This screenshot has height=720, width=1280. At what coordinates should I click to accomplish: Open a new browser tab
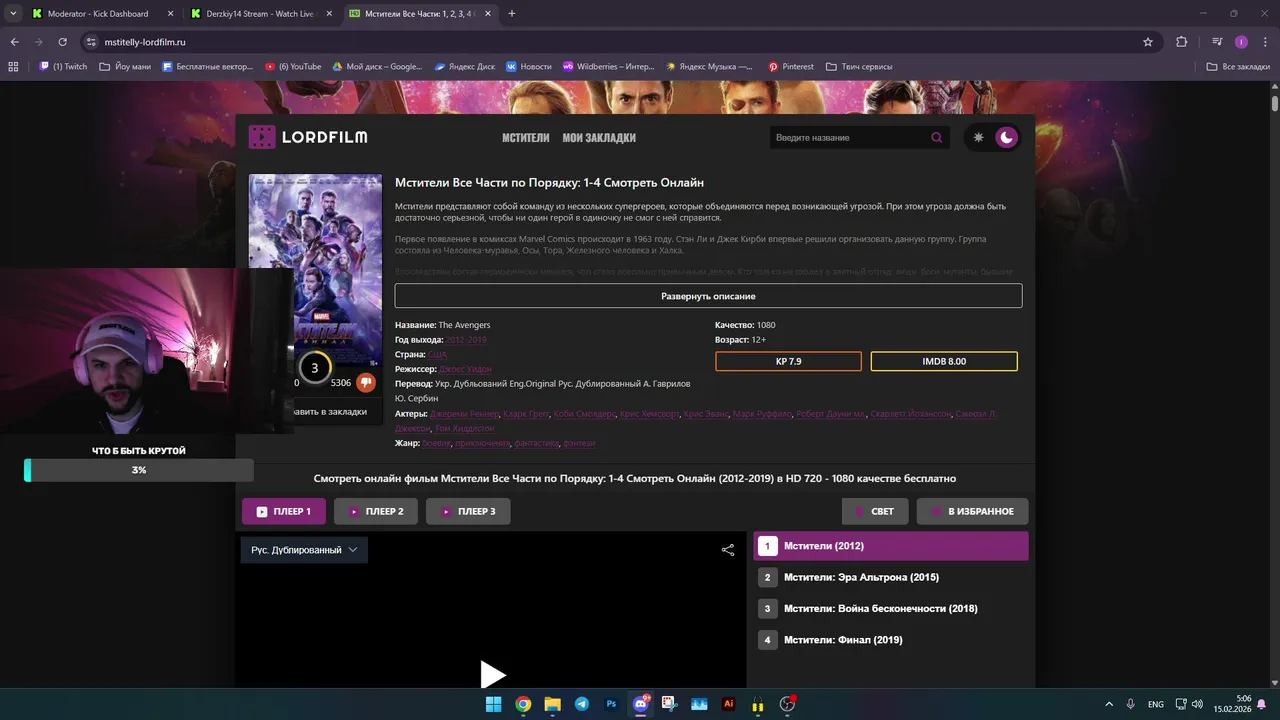click(512, 14)
